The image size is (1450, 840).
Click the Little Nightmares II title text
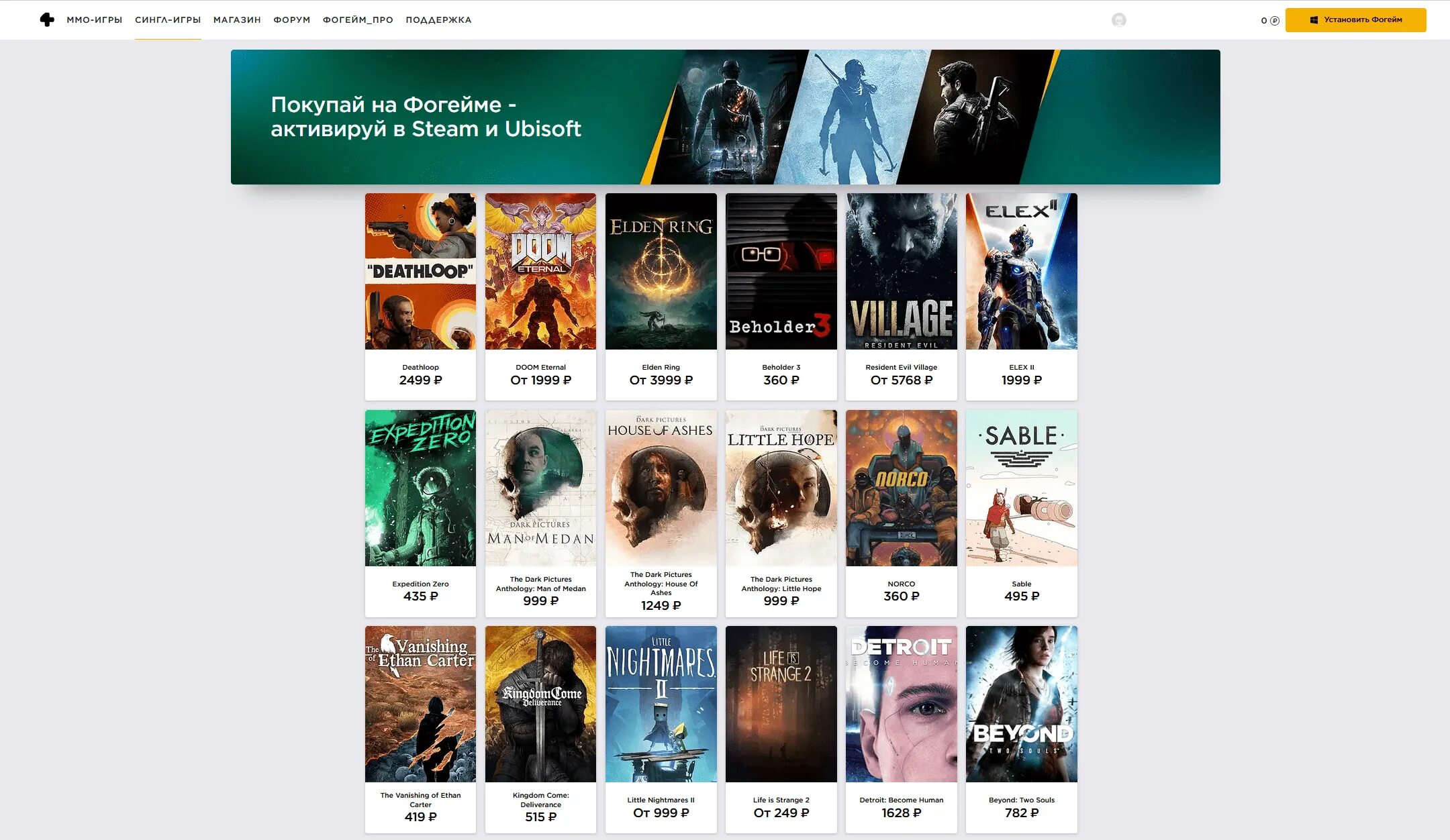(x=661, y=800)
